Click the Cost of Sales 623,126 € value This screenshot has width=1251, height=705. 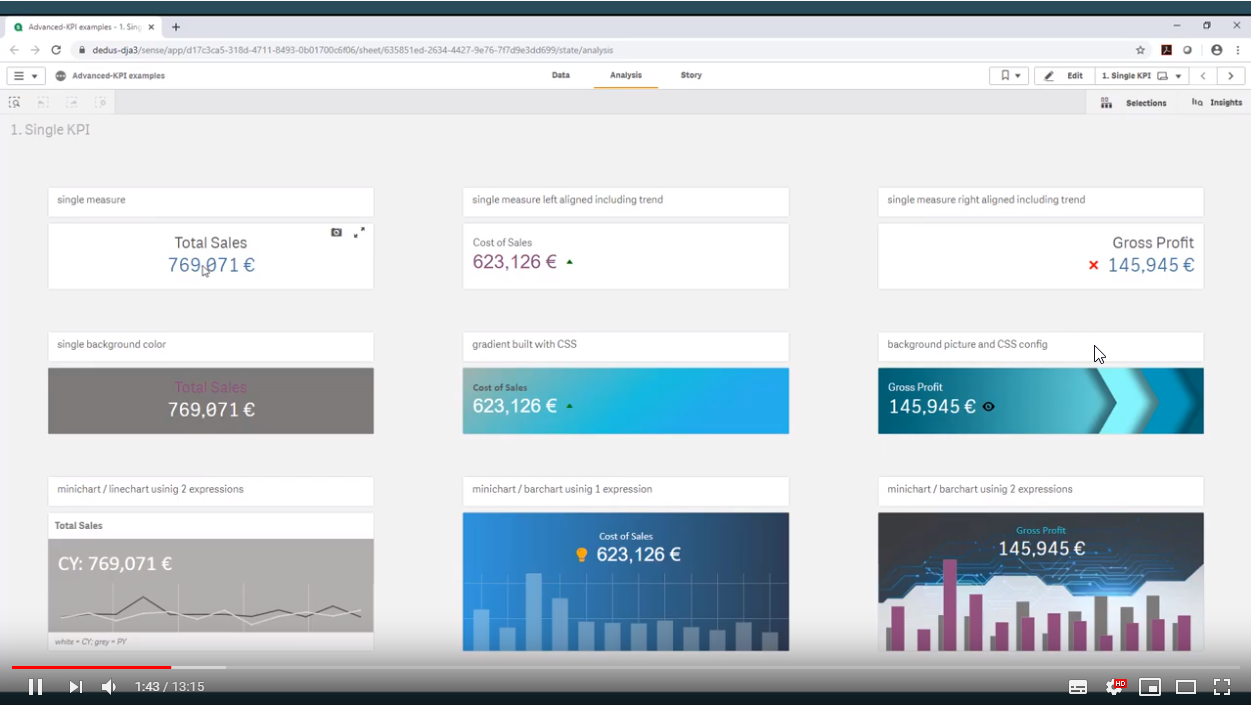515,262
